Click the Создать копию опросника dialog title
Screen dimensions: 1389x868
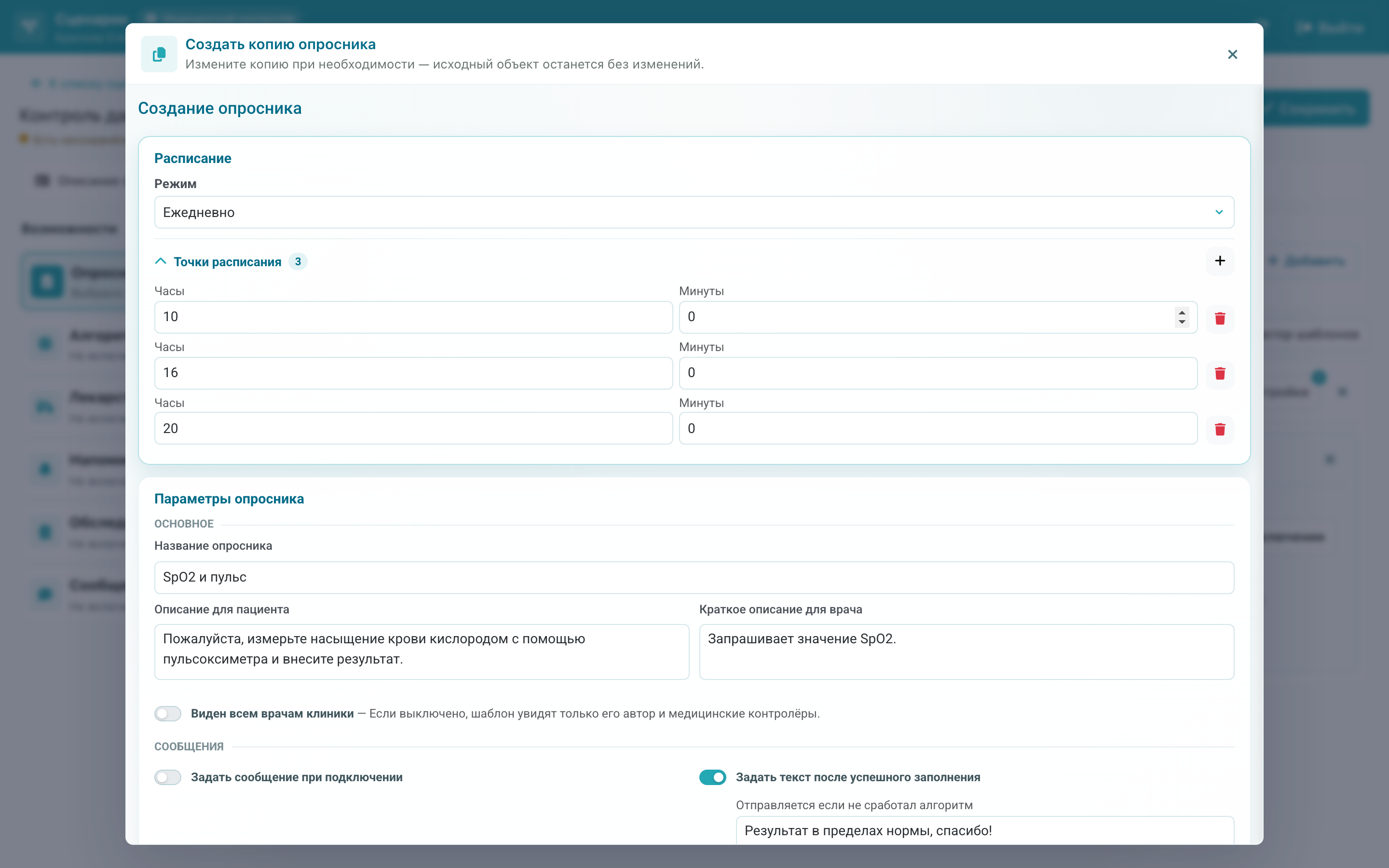click(x=281, y=44)
